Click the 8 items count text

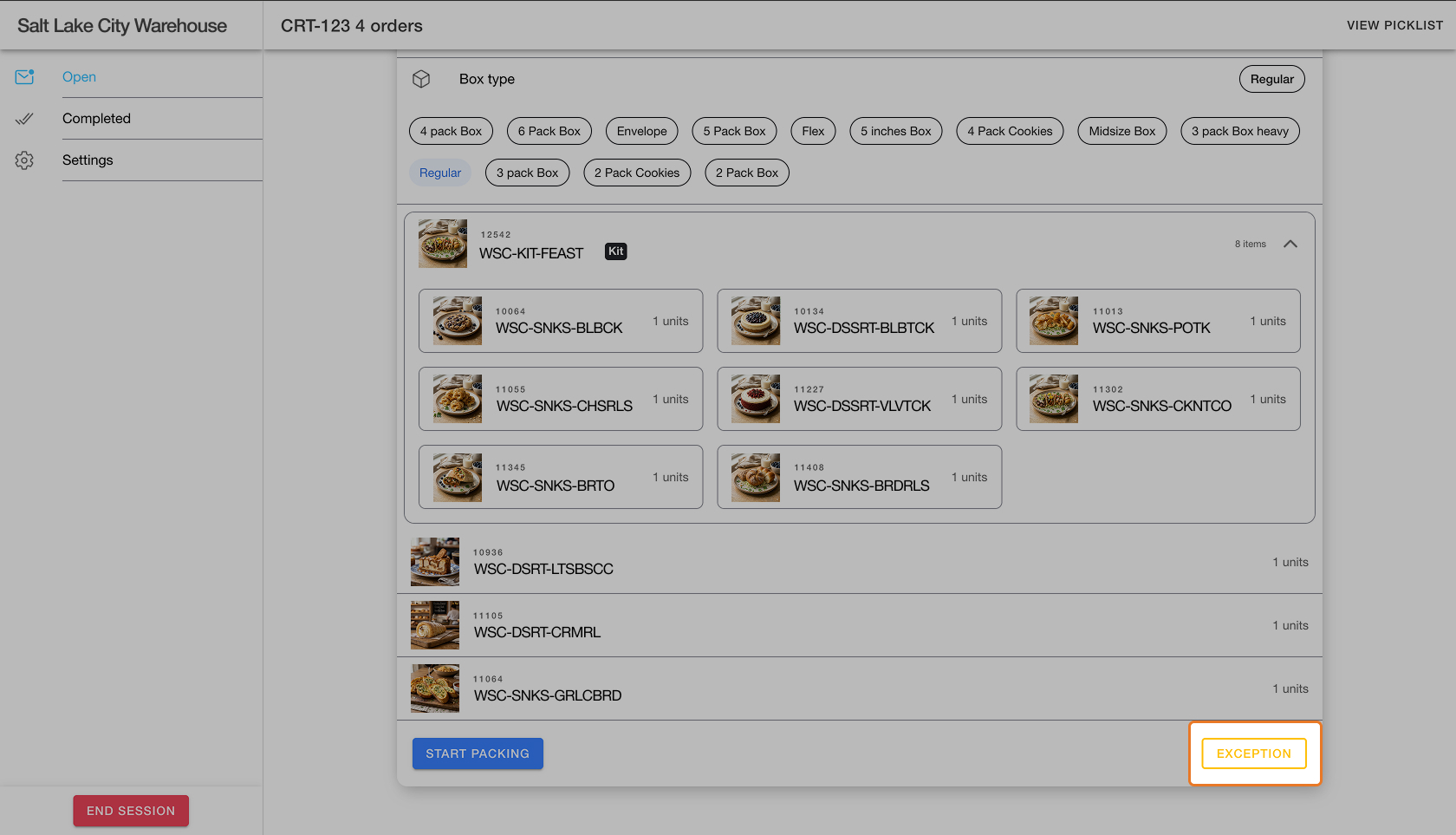tap(1251, 244)
